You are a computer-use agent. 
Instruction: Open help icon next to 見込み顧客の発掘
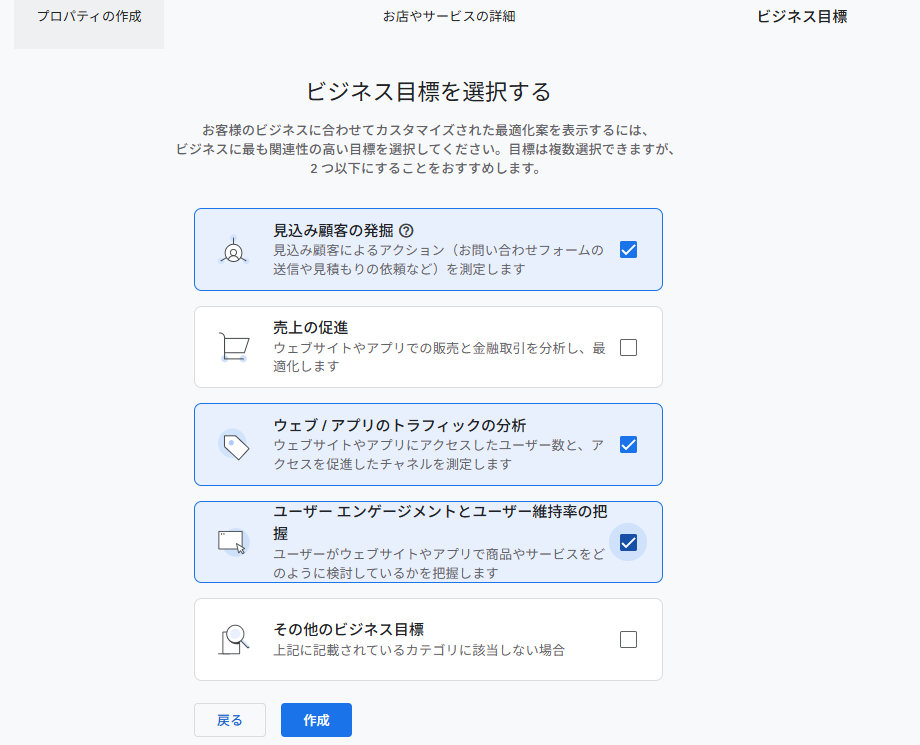406,230
